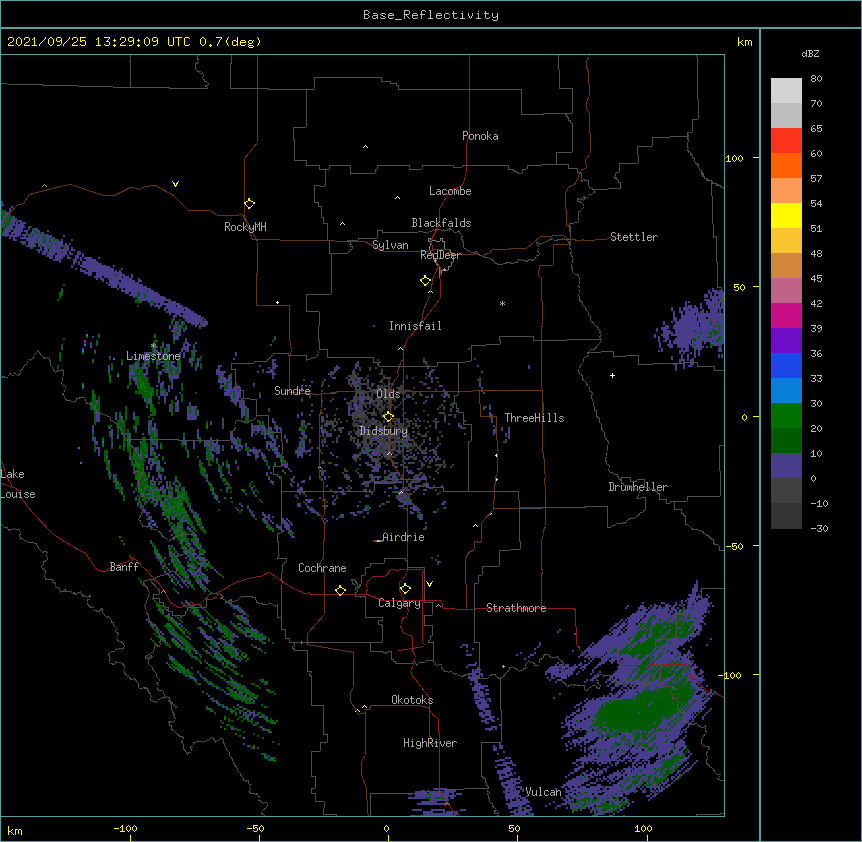Click the HighRiver town label
Screen dimensions: 862x842
(430, 743)
